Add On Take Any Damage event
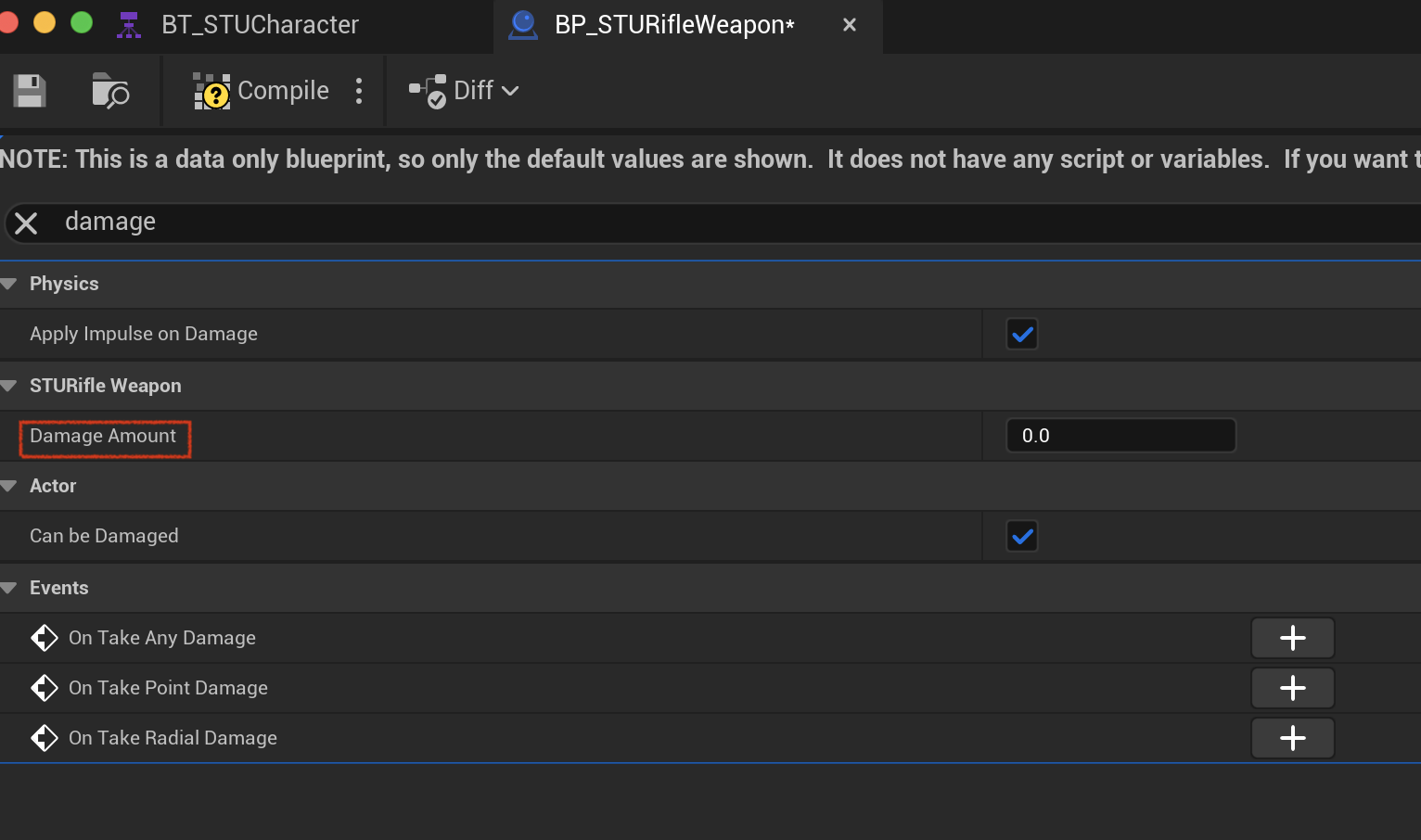The width and height of the screenshot is (1421, 840). coord(1292,638)
